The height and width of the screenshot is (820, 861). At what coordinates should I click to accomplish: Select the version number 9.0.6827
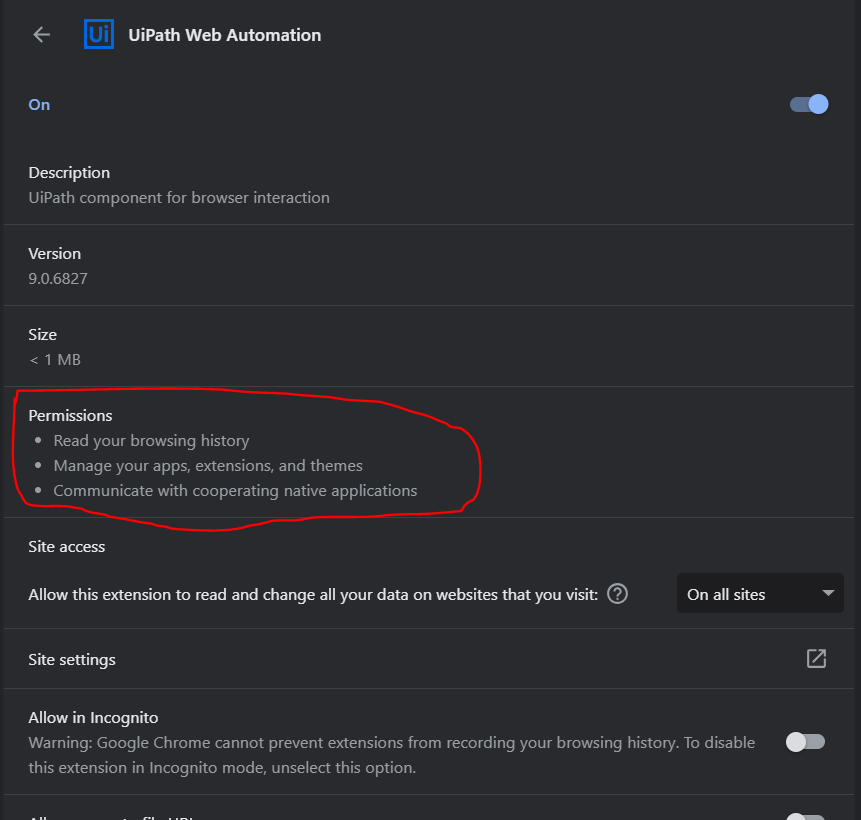(58, 278)
